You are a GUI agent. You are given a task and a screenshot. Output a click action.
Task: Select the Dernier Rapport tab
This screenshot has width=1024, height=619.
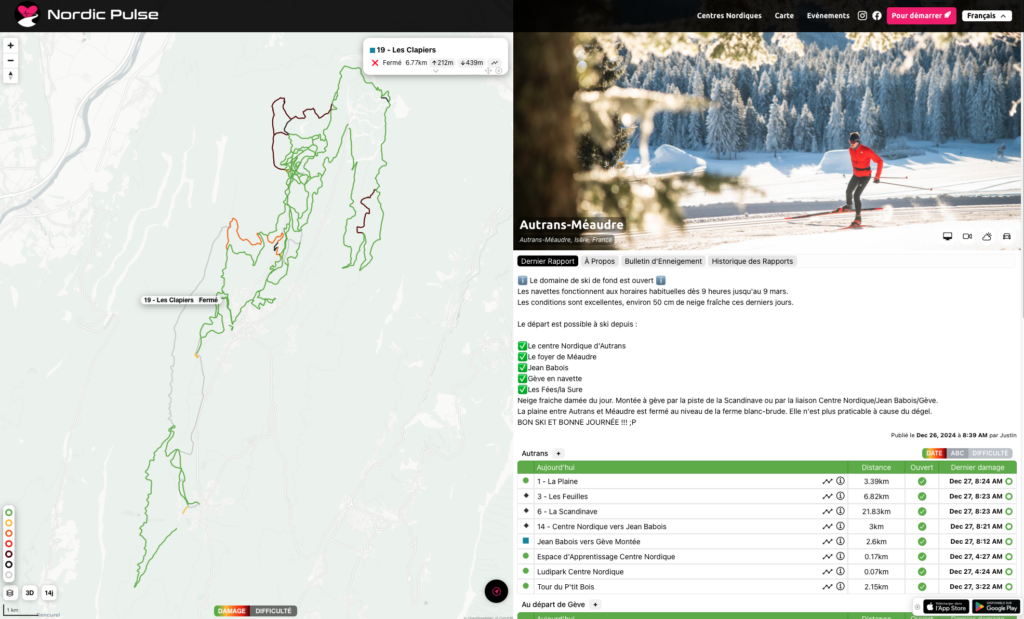547,261
